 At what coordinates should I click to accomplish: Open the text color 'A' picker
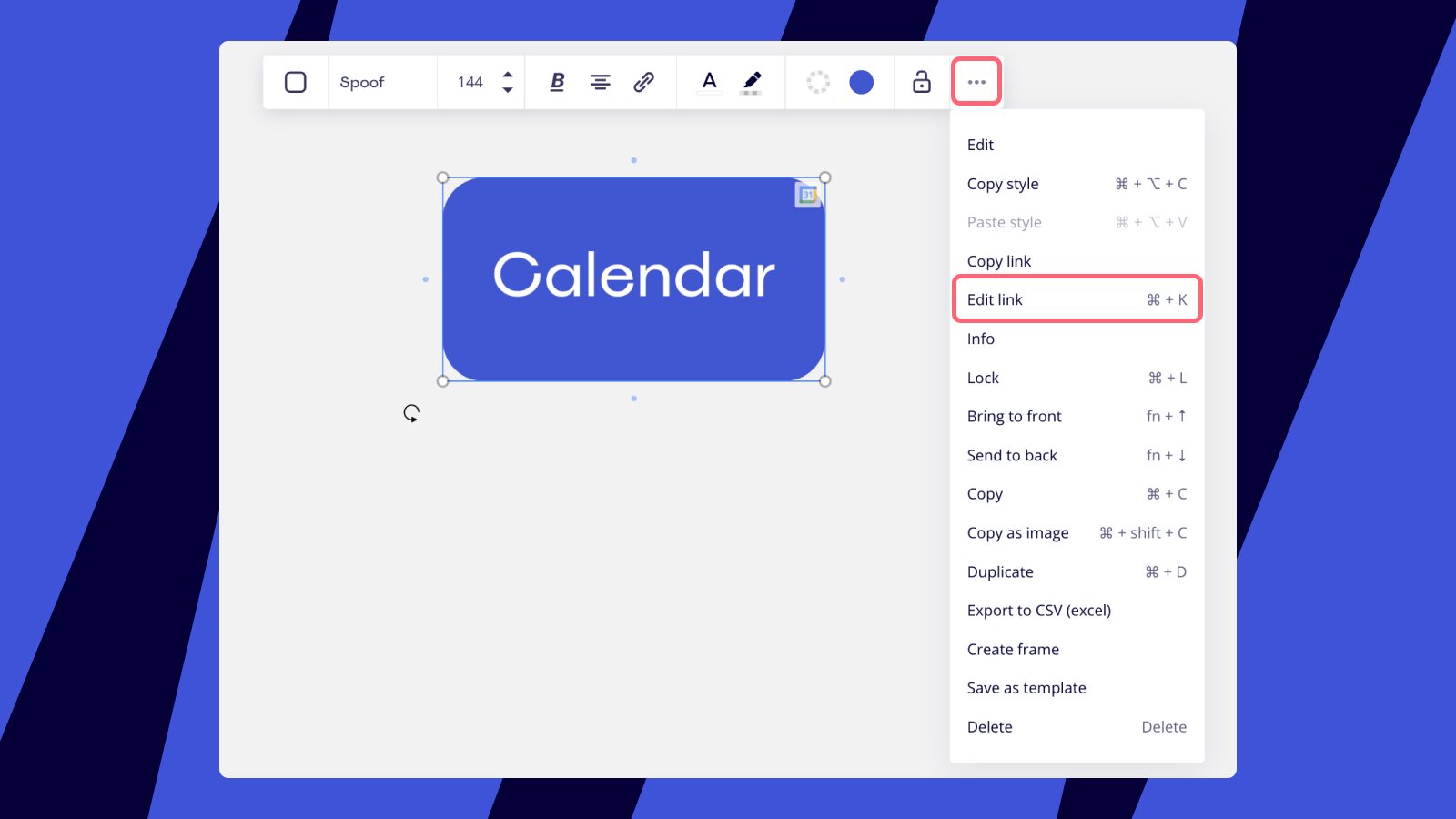[710, 83]
